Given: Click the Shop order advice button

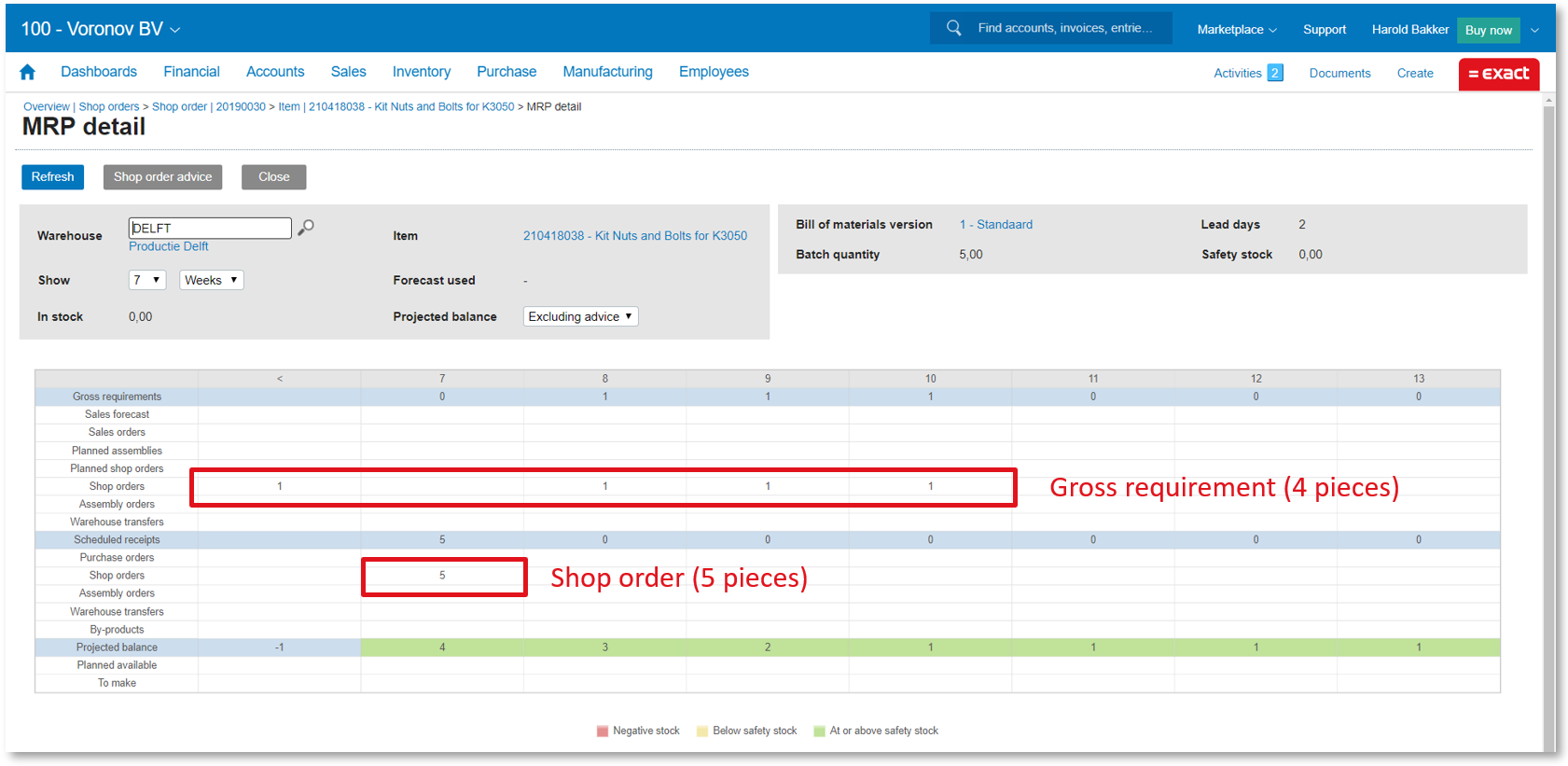Looking at the screenshot, I should pos(162,176).
